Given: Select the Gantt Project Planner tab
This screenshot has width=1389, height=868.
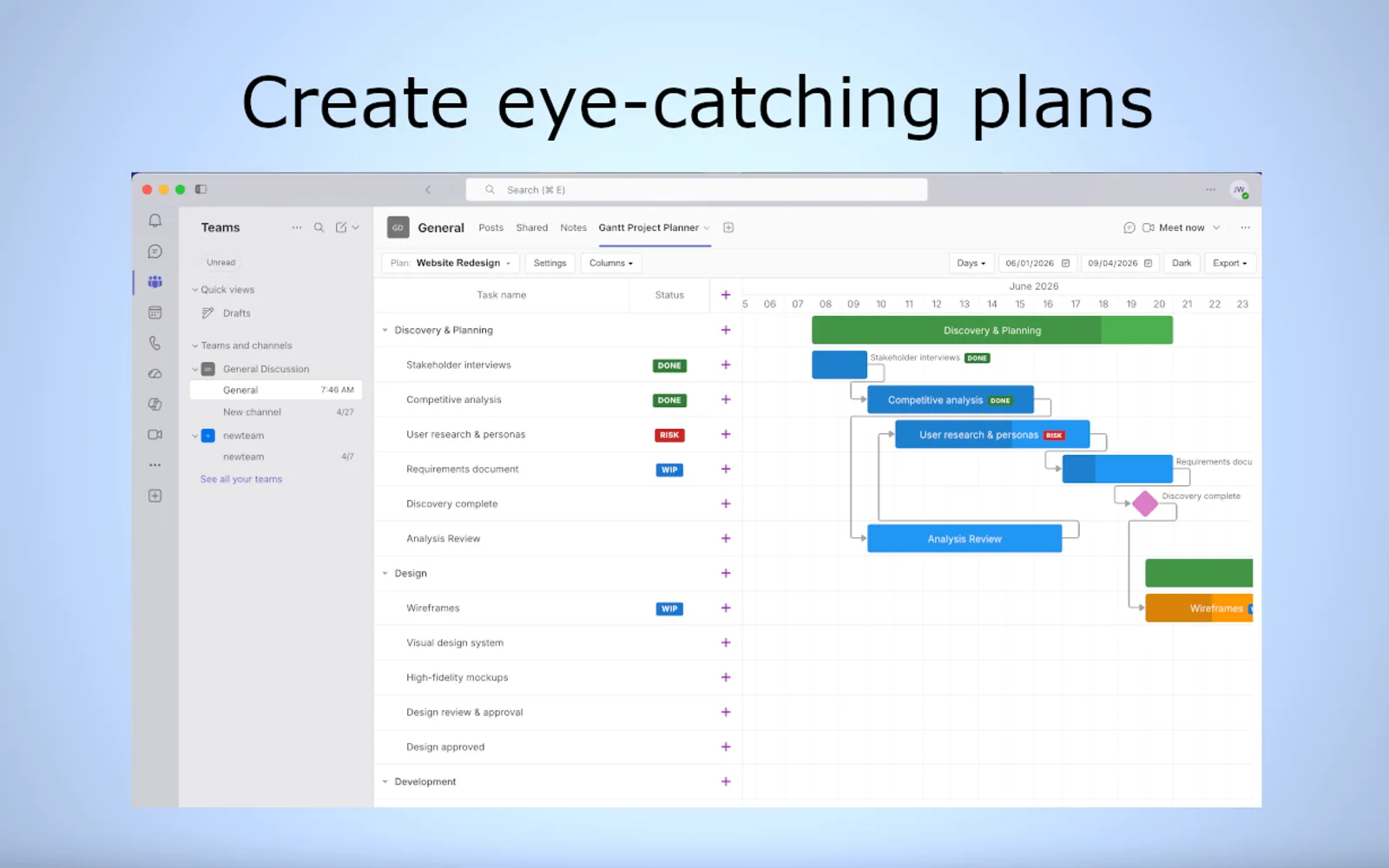Looking at the screenshot, I should 648,227.
